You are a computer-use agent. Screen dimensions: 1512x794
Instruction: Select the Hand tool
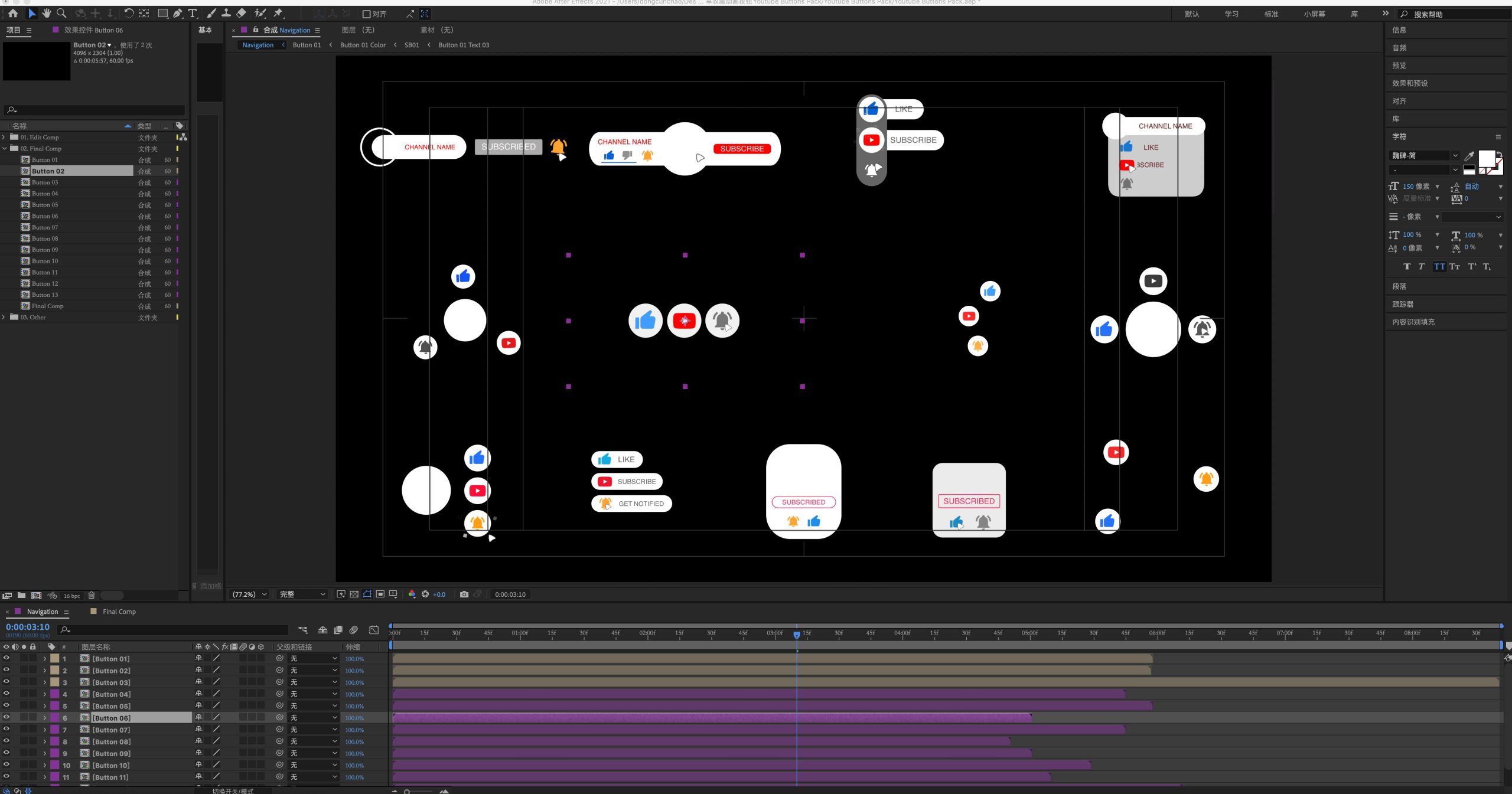click(x=47, y=13)
